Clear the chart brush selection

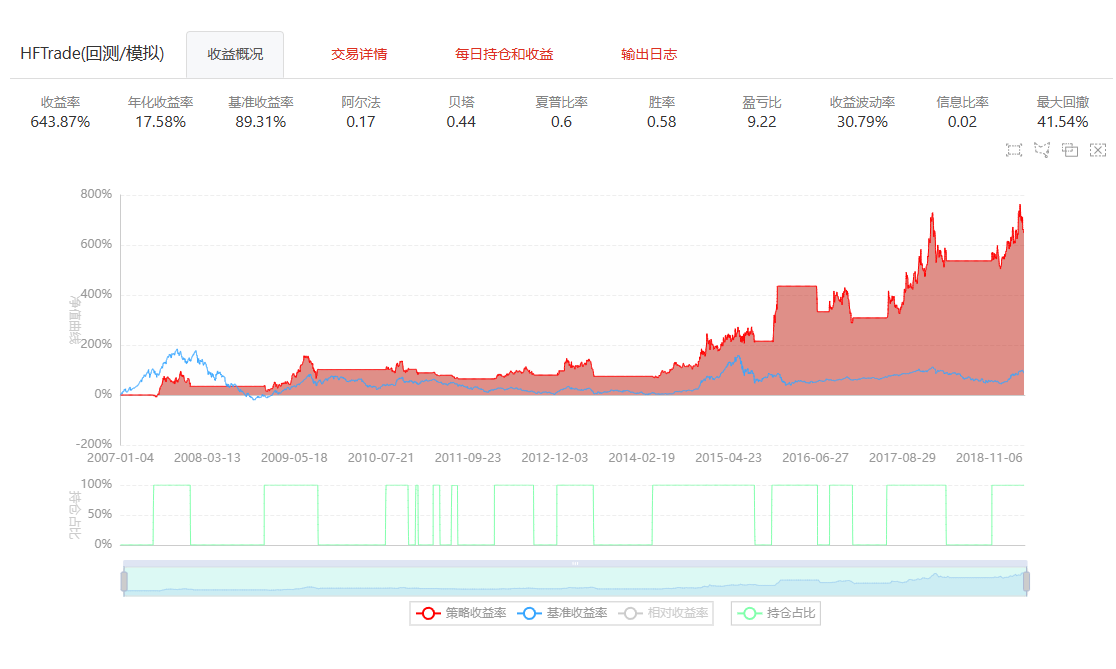tap(1098, 150)
